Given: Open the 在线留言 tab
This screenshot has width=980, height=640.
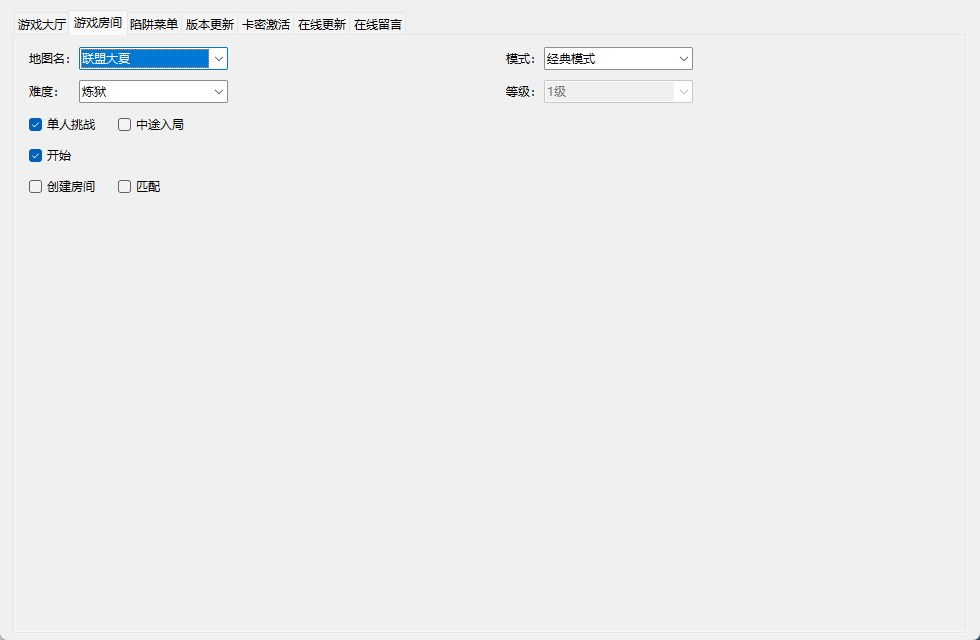Looking at the screenshot, I should tap(378, 24).
